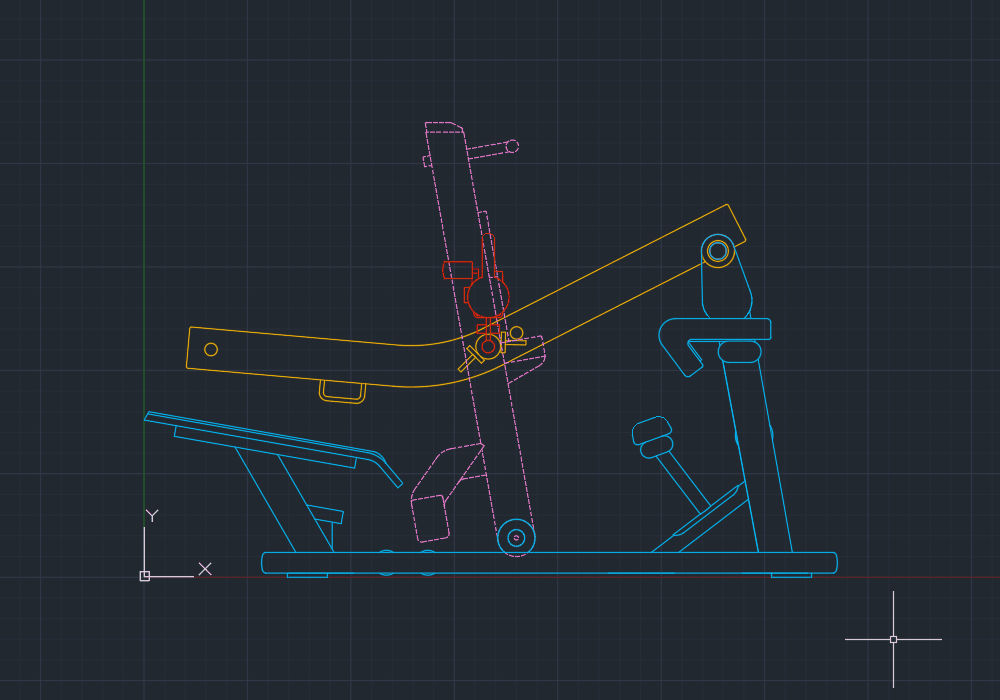
Task: Click the crosshair pickbox square
Action: (x=891, y=637)
